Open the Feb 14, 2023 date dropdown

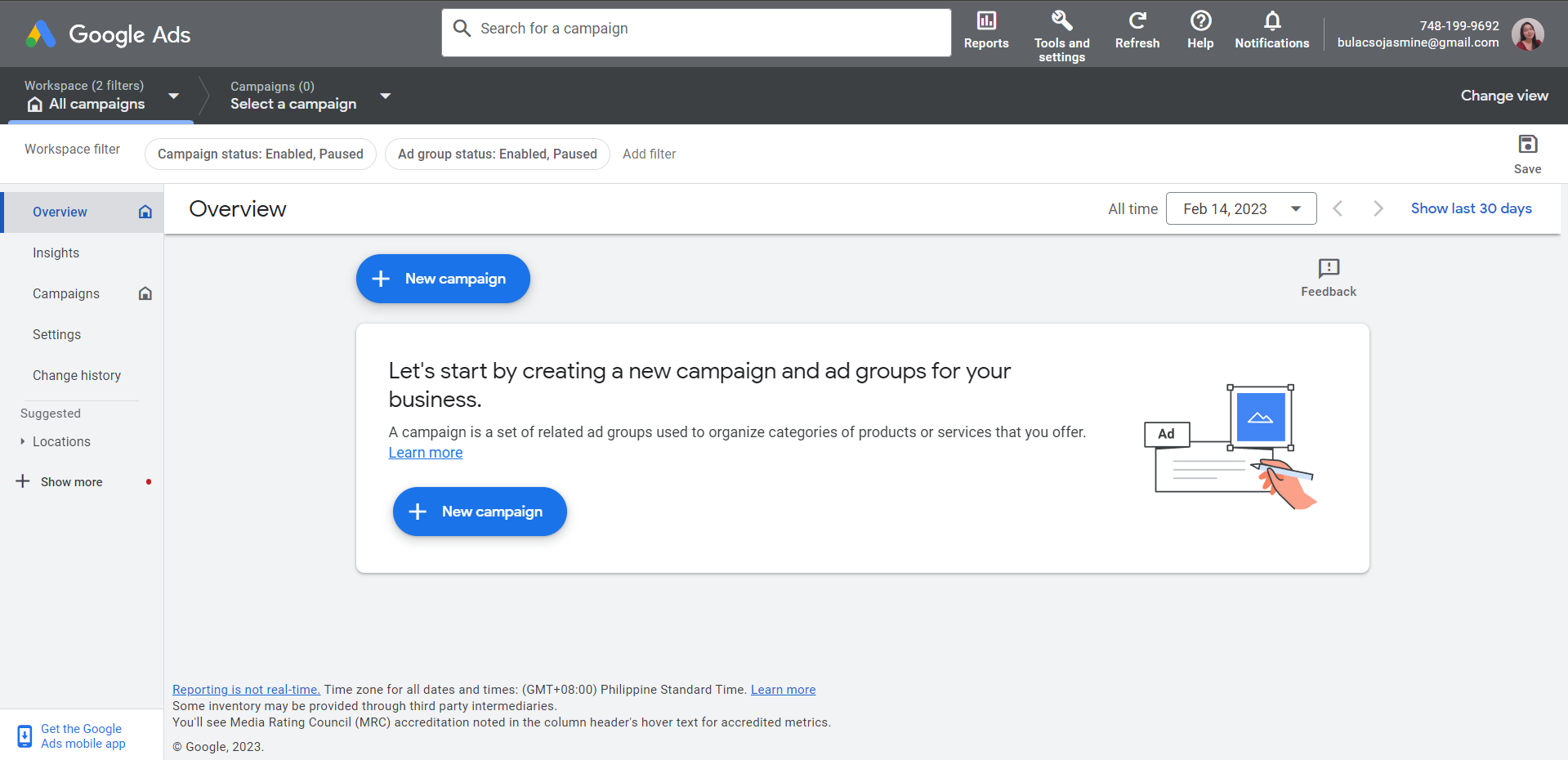click(1241, 208)
